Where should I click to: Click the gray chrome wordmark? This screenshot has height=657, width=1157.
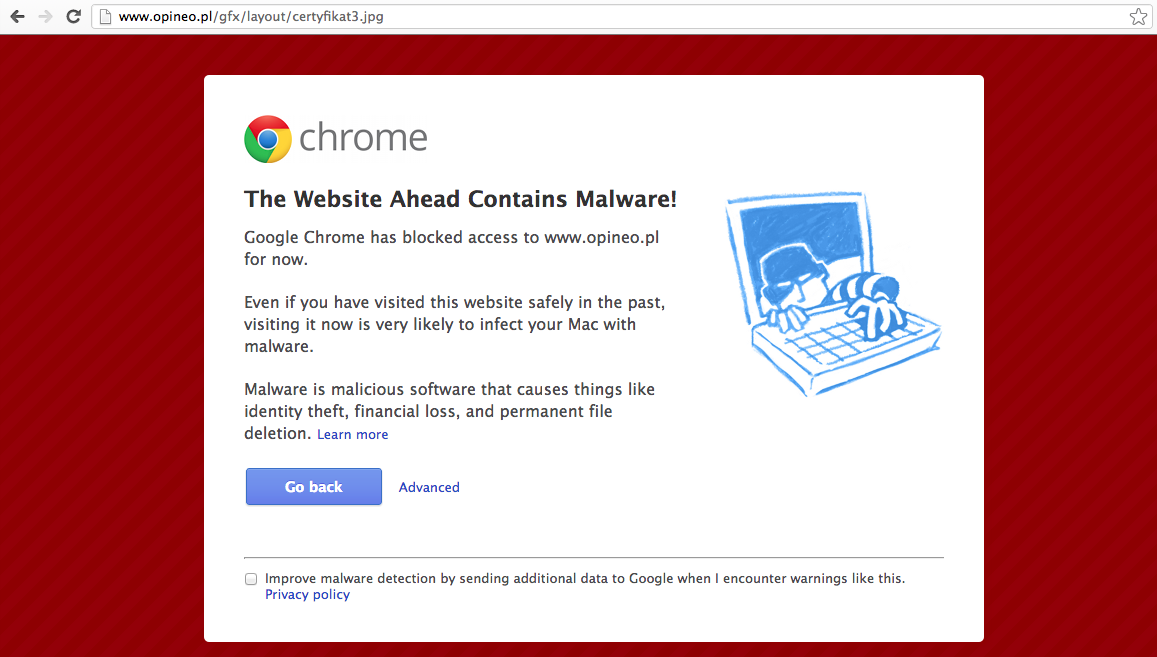tap(363, 138)
